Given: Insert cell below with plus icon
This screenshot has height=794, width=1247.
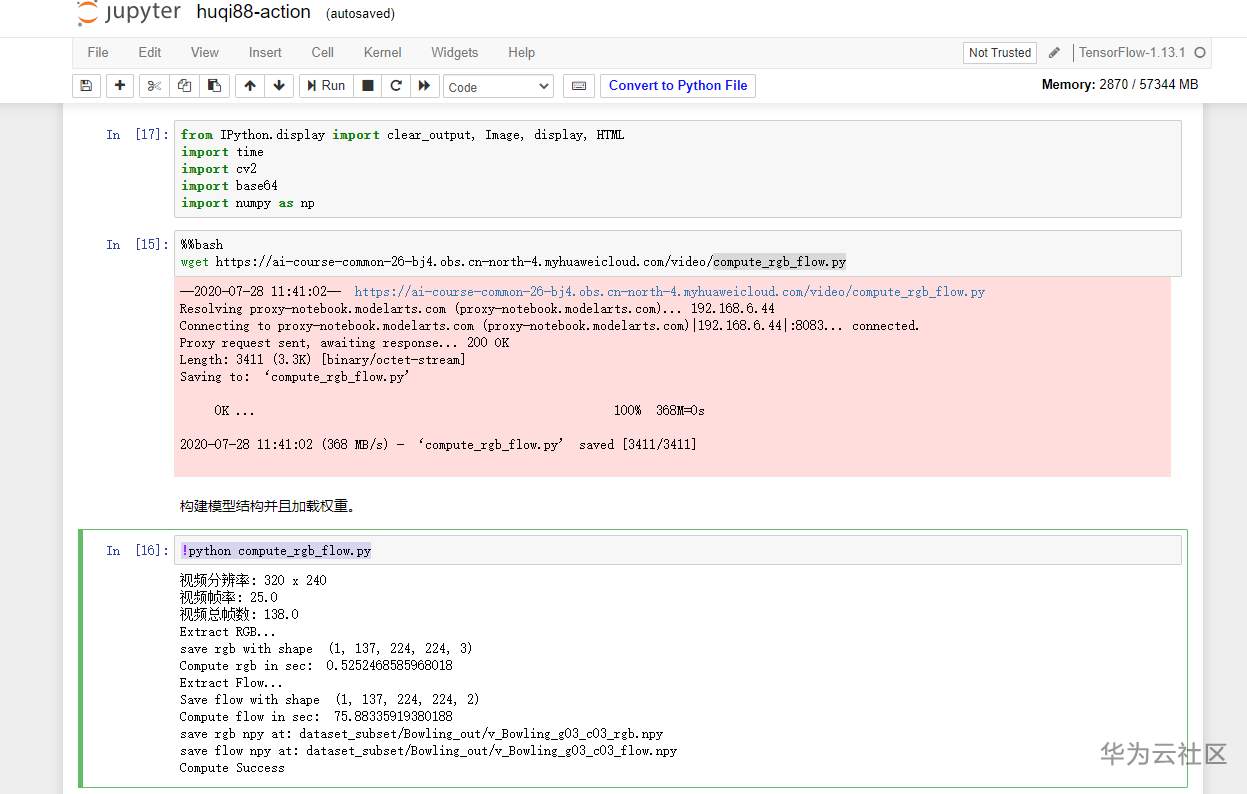Looking at the screenshot, I should coord(120,86).
